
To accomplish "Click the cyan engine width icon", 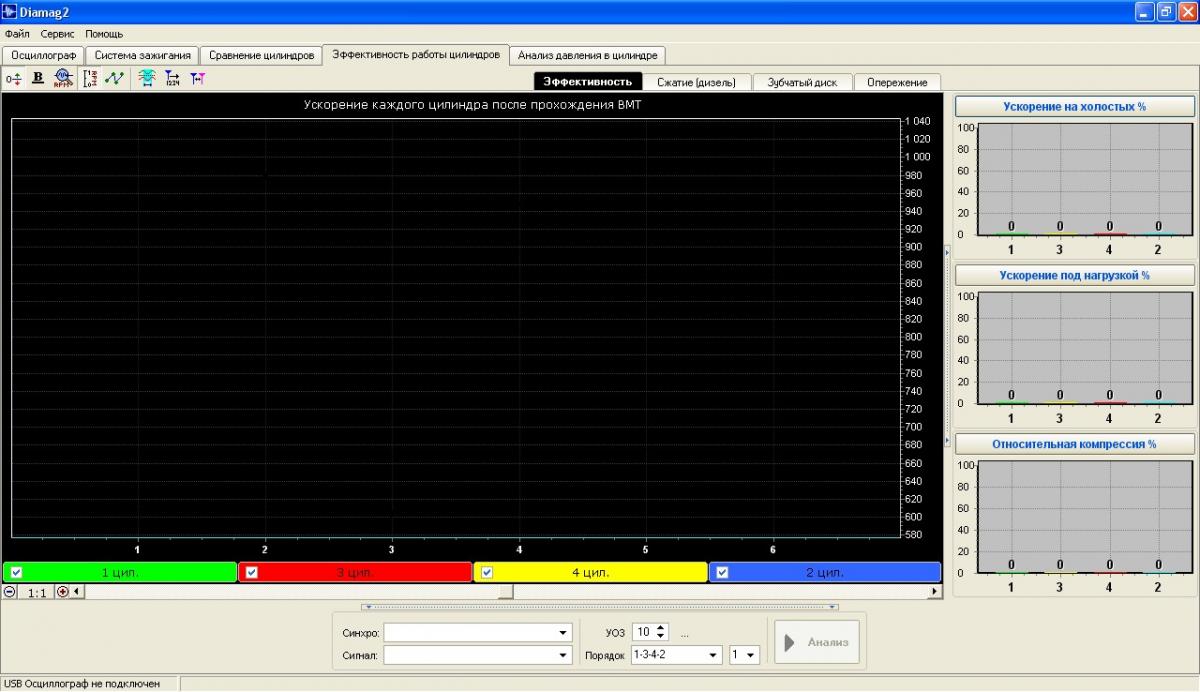I will pos(147,78).
